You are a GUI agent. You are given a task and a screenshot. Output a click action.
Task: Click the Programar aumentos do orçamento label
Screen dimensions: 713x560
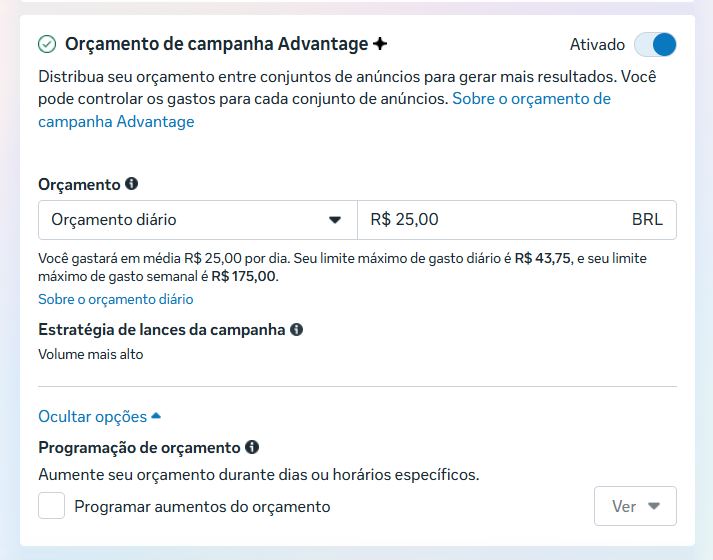tap(202, 506)
